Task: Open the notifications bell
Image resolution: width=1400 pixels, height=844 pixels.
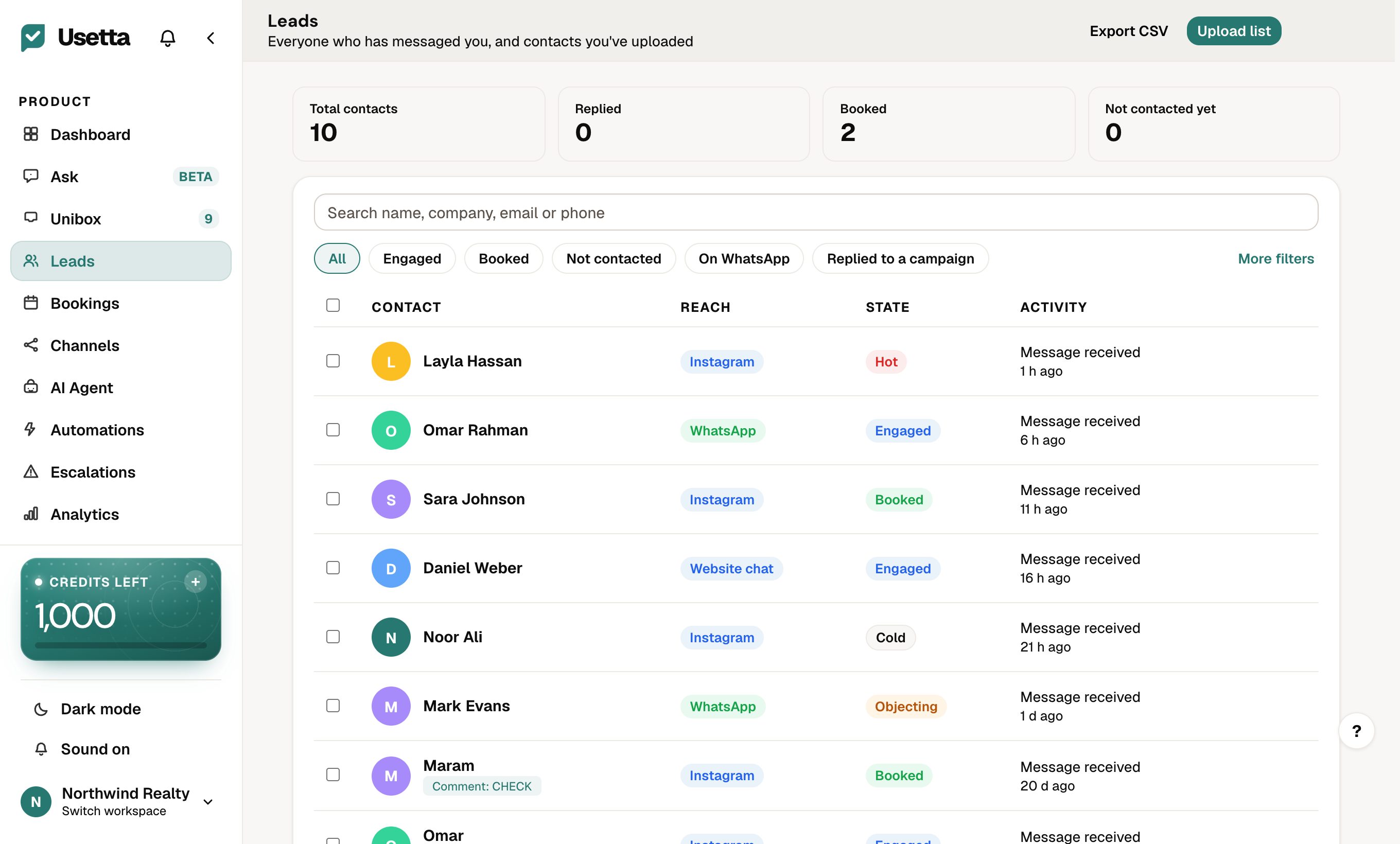Action: (167, 38)
